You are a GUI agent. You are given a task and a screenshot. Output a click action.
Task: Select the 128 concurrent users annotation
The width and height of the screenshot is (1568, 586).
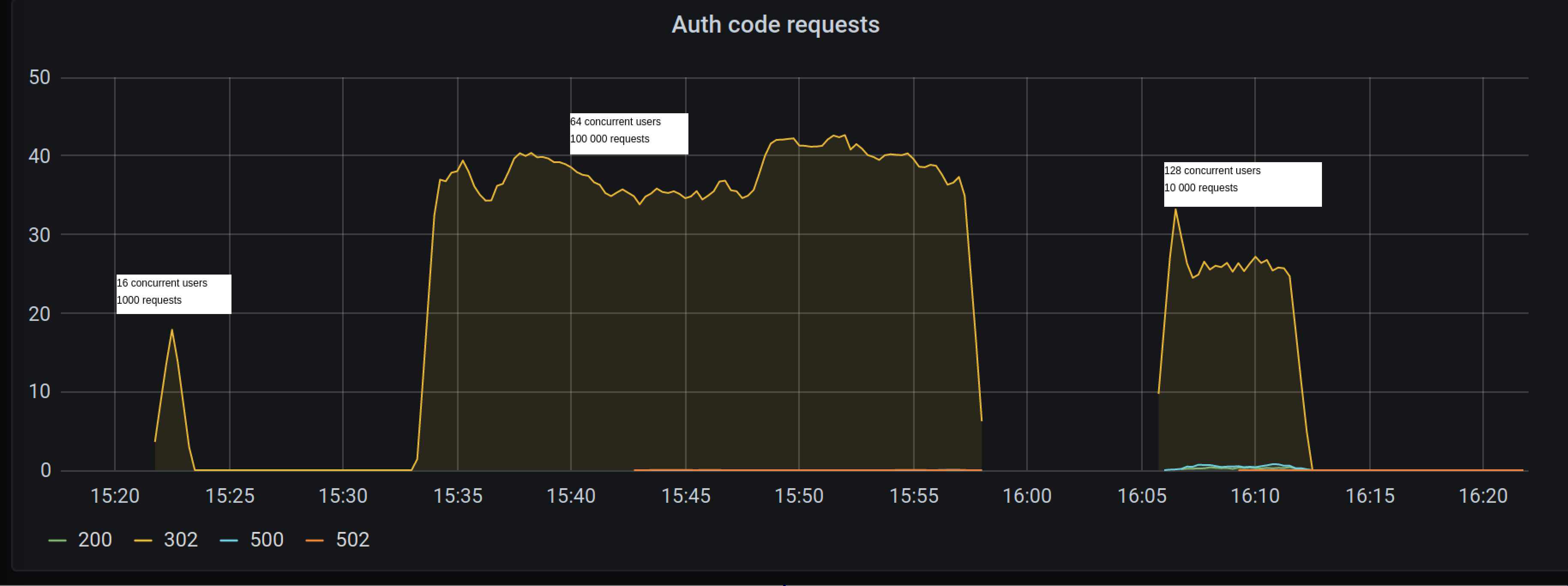(x=1243, y=184)
